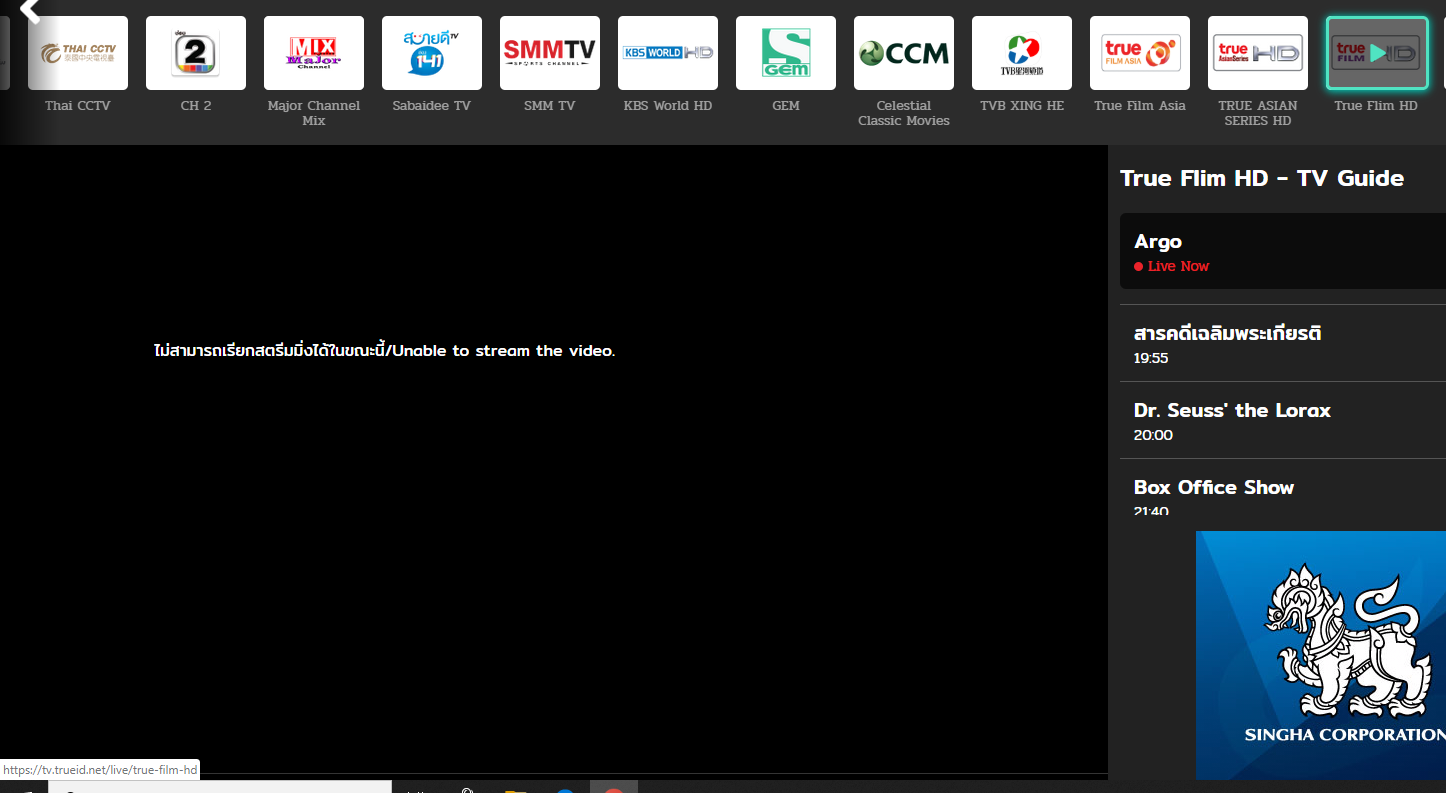Click the 'TRUE ASIAN SERIES HD' name text

coord(1258,113)
